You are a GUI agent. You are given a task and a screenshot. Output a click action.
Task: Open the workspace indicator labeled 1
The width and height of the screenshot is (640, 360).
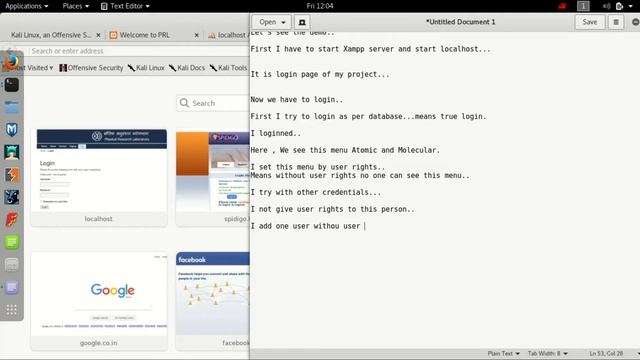coord(583,6)
